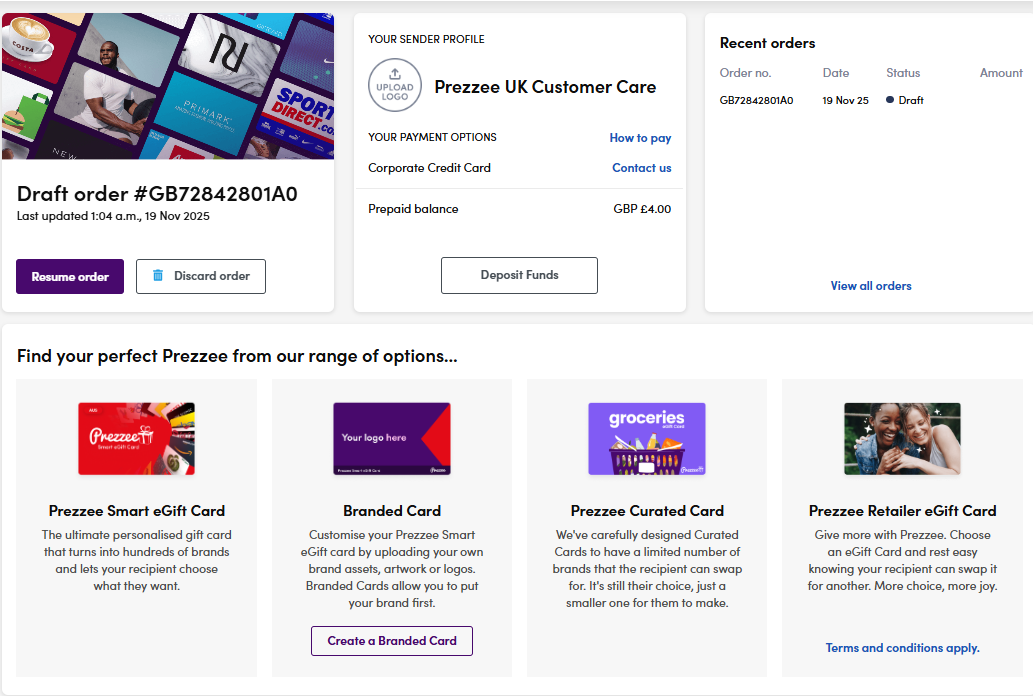
Task: Open Terms and conditions apply link
Action: point(903,648)
